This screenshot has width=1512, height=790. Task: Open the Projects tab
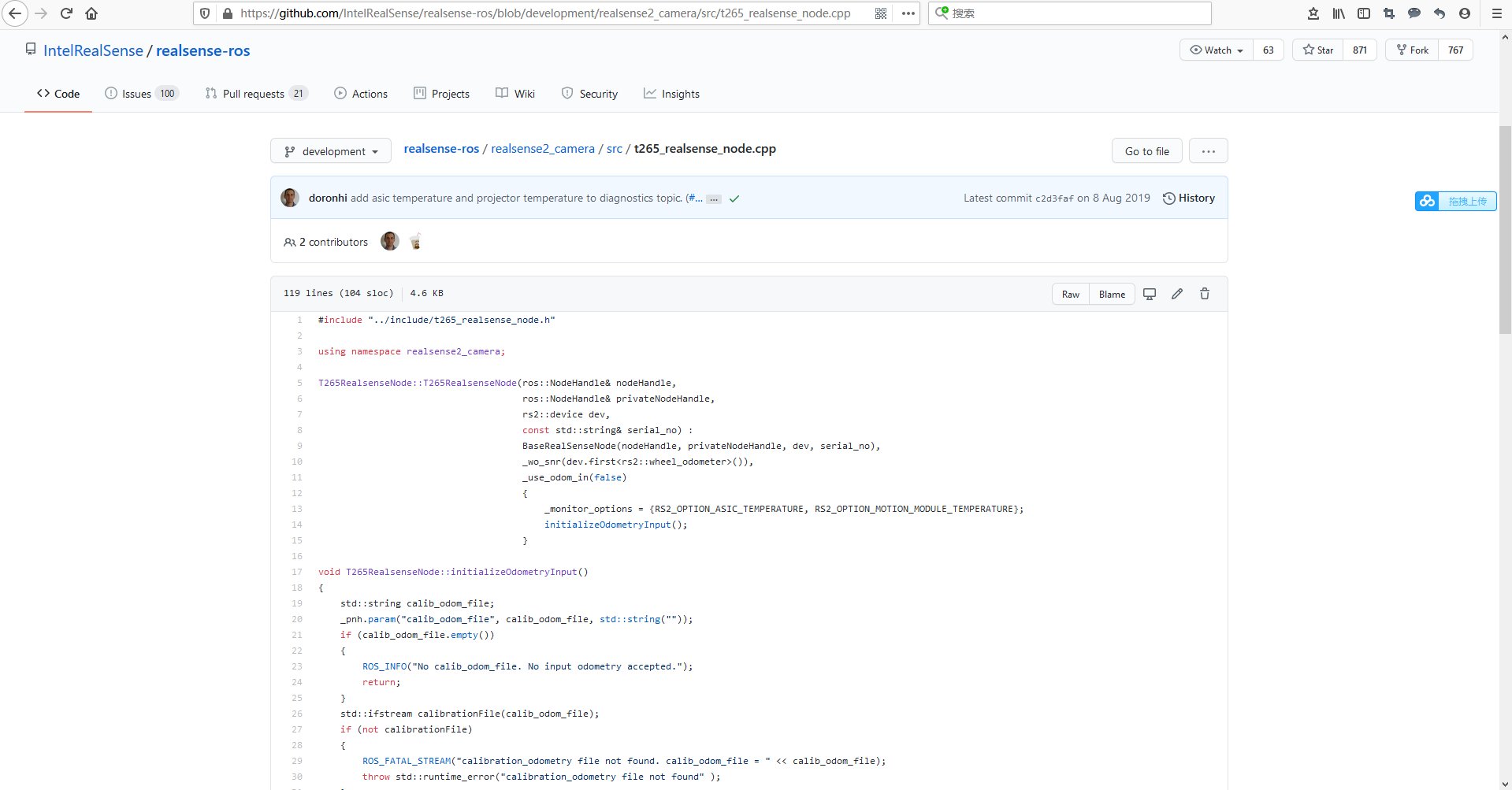(441, 94)
